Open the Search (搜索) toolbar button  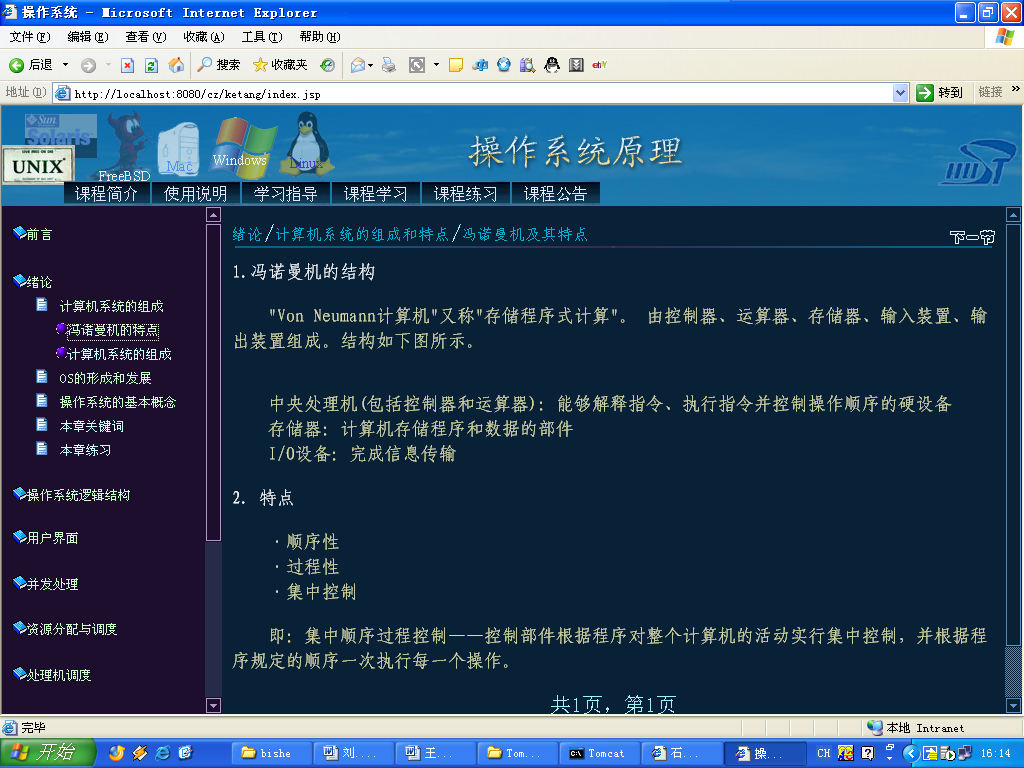219,65
